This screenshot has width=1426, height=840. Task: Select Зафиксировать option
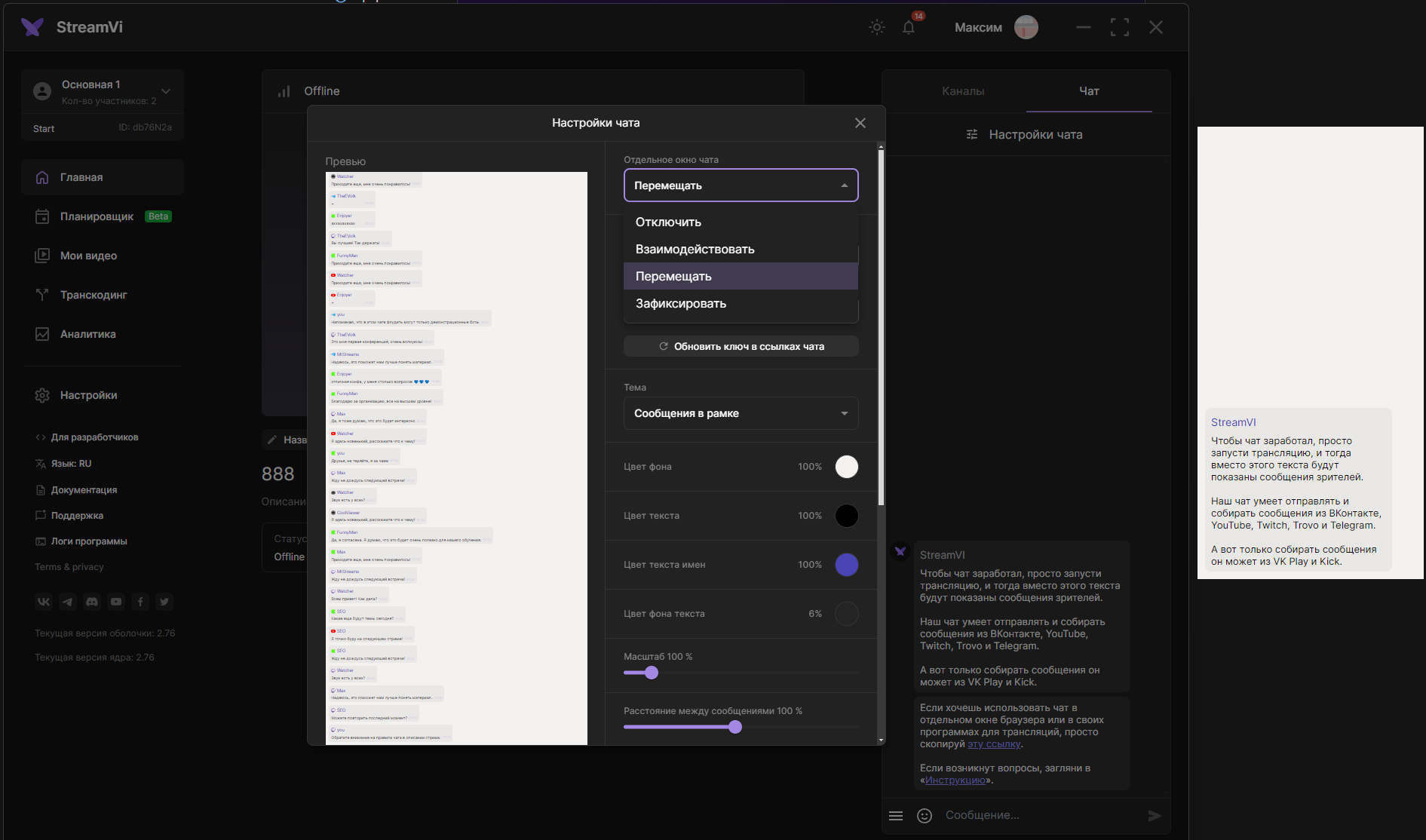[x=741, y=304]
